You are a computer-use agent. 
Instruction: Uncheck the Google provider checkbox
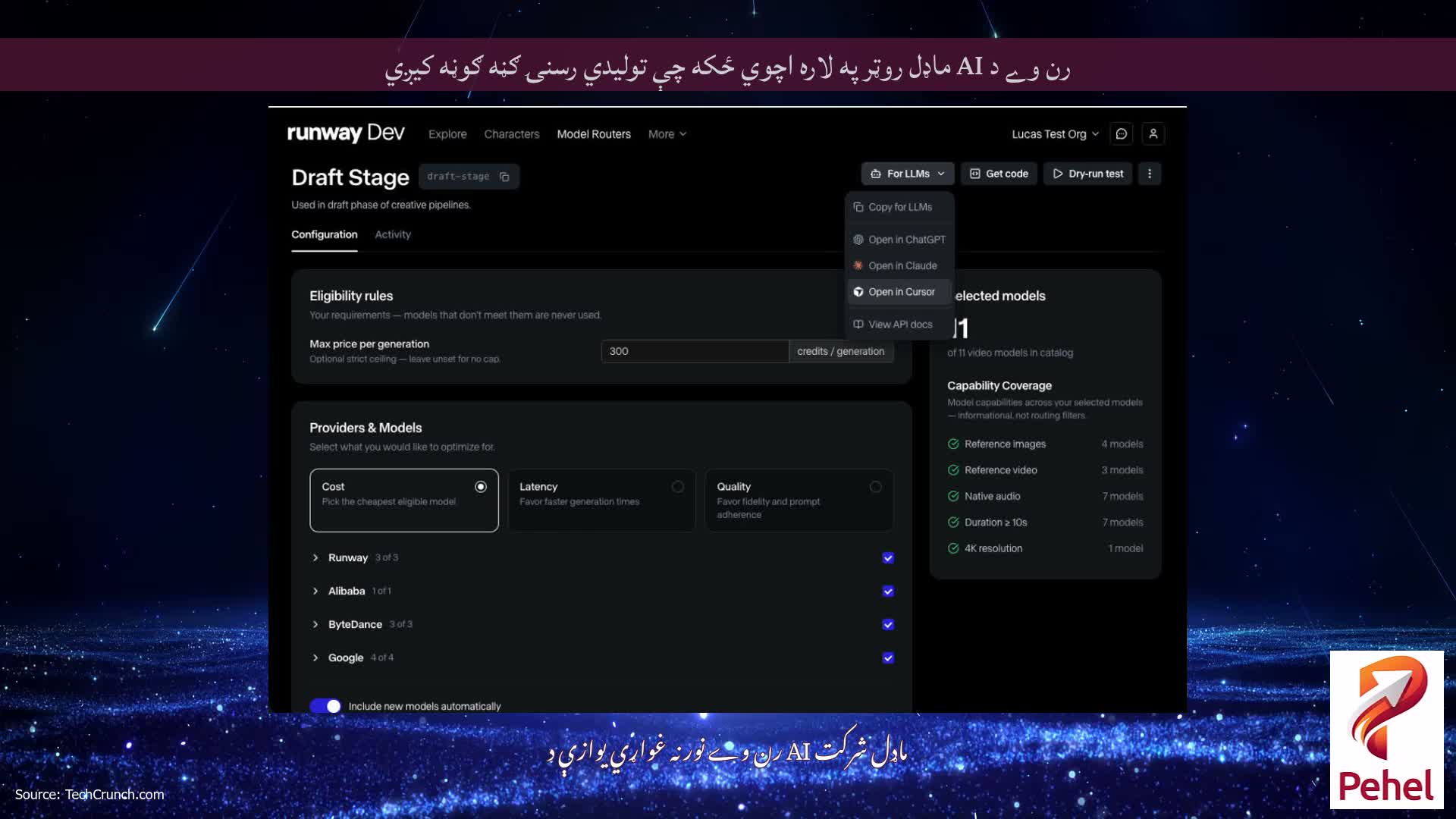tap(888, 658)
